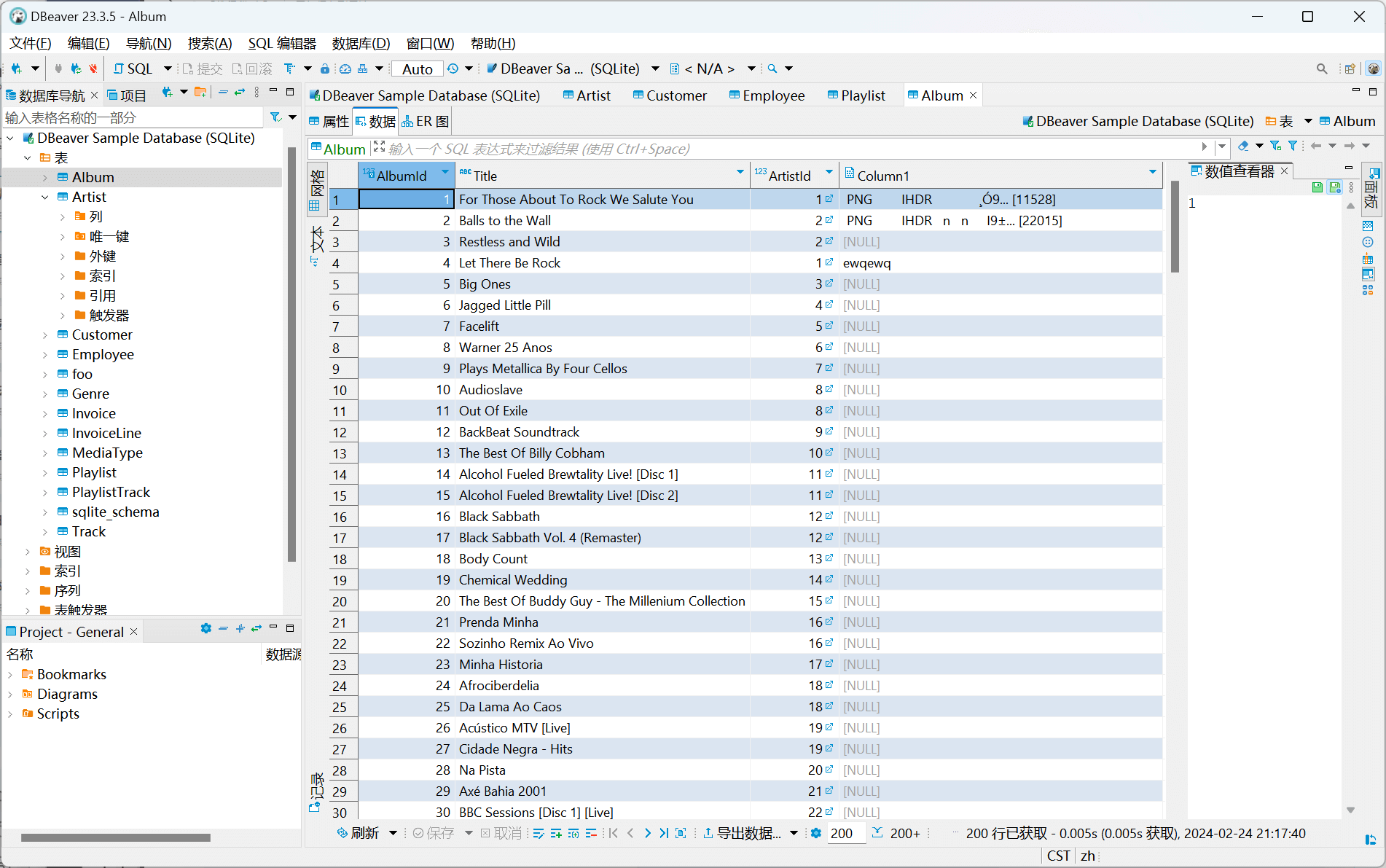The height and width of the screenshot is (868, 1386).
Task: Expand the 外键 folder under Artist
Action: click(63, 256)
